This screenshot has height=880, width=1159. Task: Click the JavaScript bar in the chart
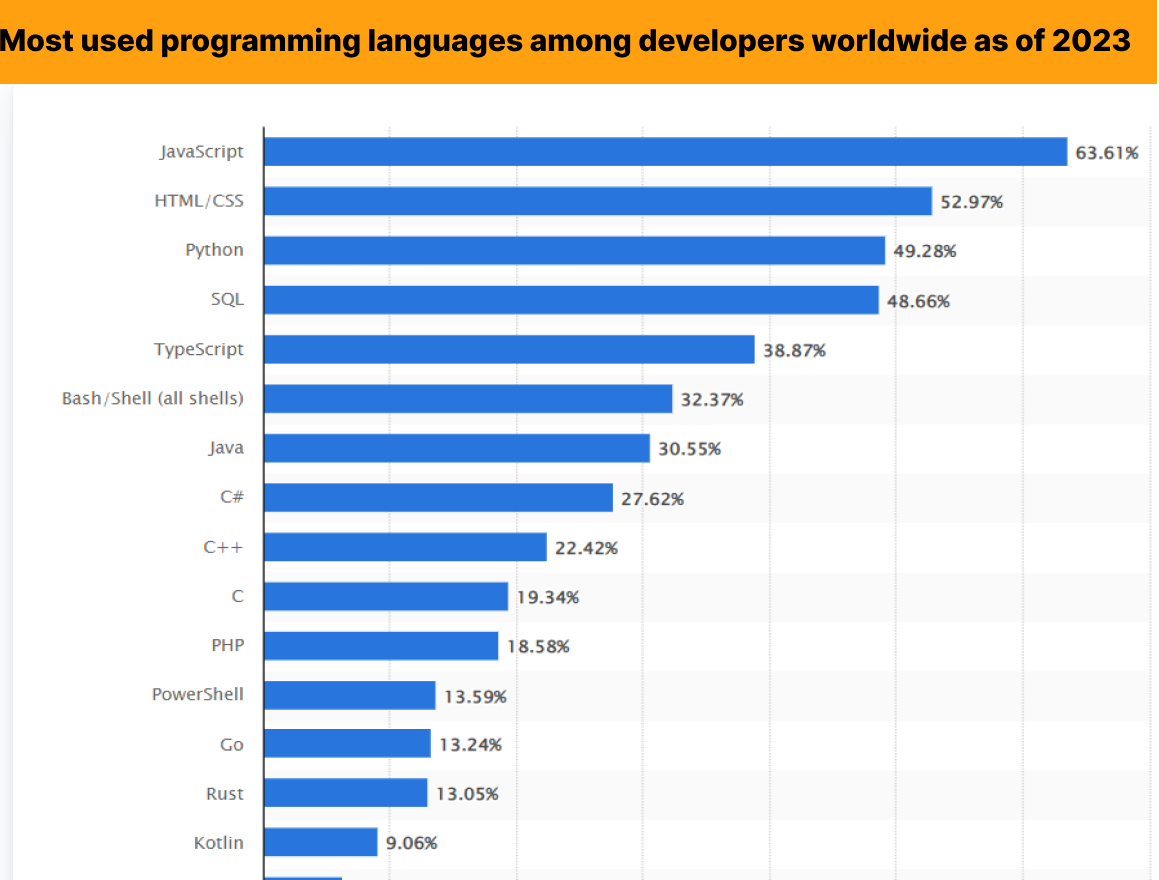click(x=666, y=151)
